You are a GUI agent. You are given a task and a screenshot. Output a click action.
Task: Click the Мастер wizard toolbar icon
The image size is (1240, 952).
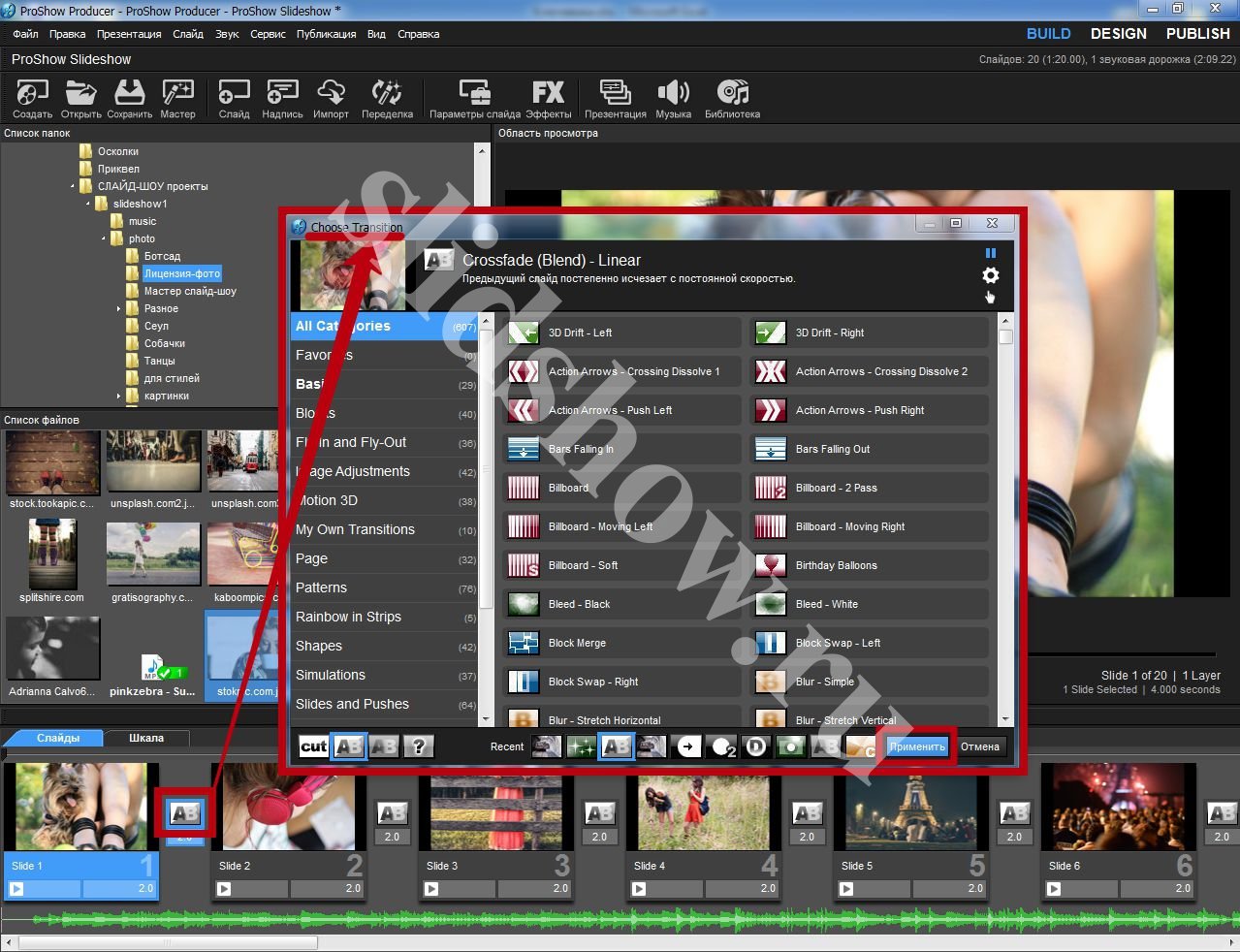click(177, 98)
